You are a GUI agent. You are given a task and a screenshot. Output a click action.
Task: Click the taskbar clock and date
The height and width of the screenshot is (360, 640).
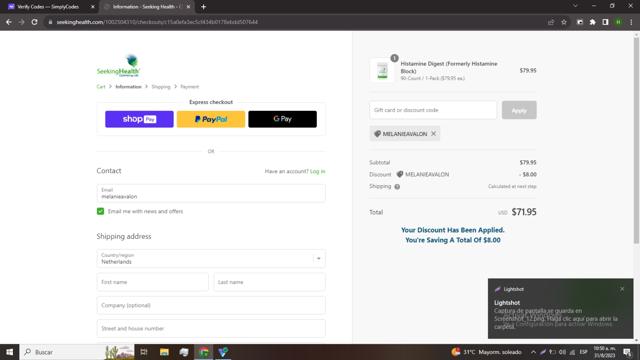(604, 352)
